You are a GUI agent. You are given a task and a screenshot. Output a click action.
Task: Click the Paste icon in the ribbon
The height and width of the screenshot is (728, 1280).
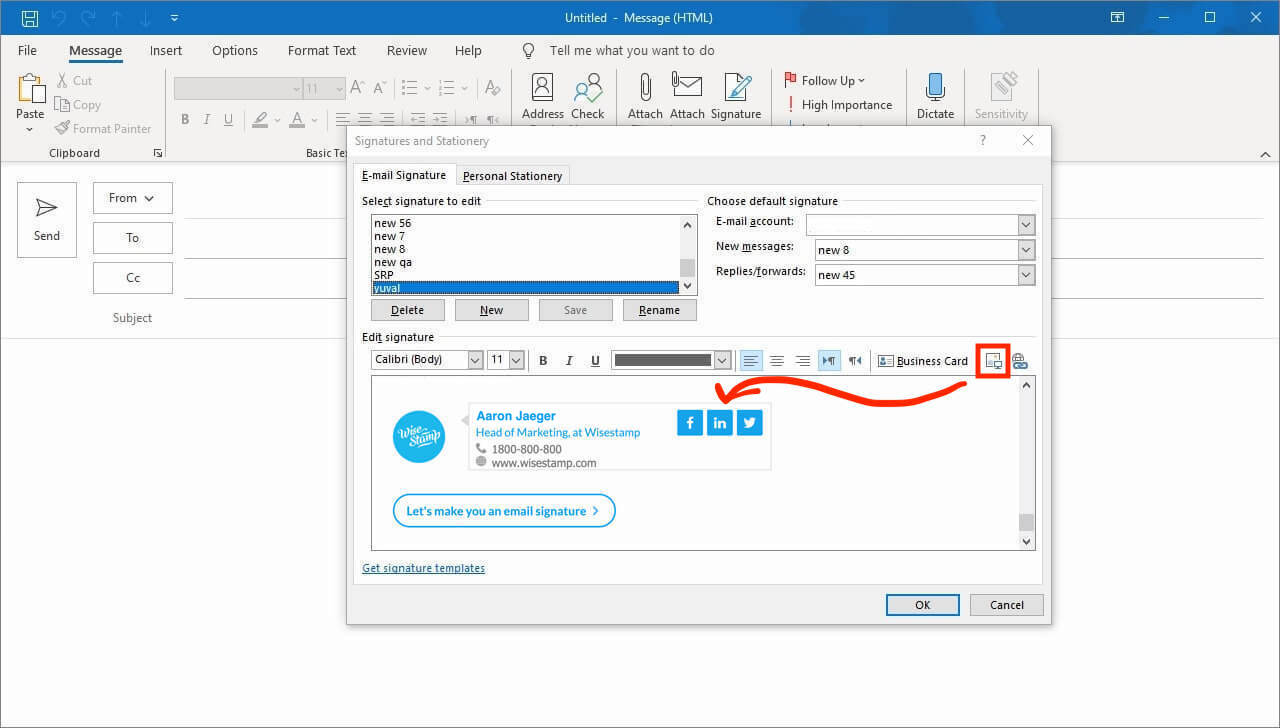(31, 89)
